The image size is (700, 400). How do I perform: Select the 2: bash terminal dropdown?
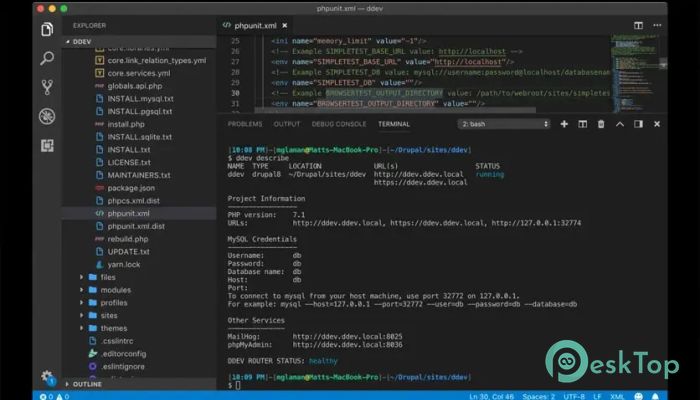pos(504,124)
